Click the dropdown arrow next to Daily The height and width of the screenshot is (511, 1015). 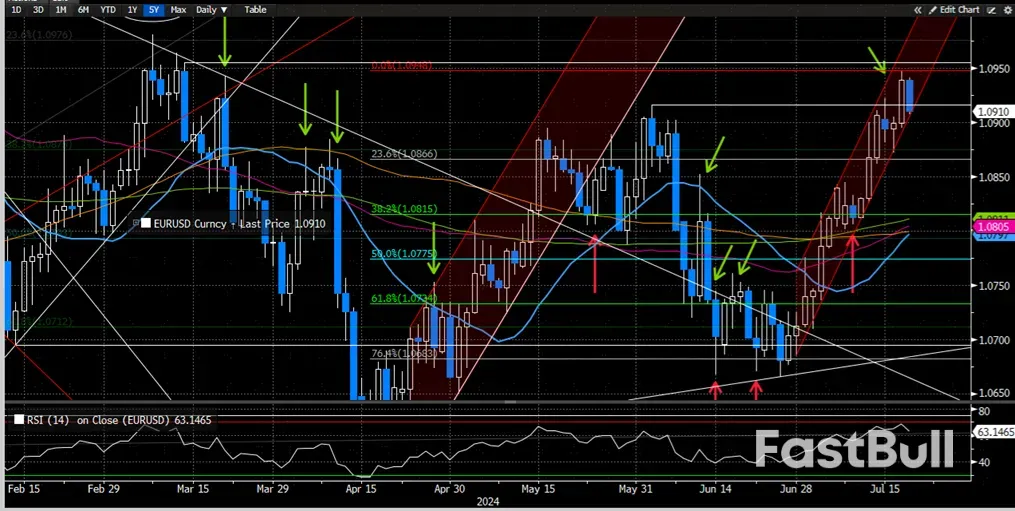coord(223,9)
